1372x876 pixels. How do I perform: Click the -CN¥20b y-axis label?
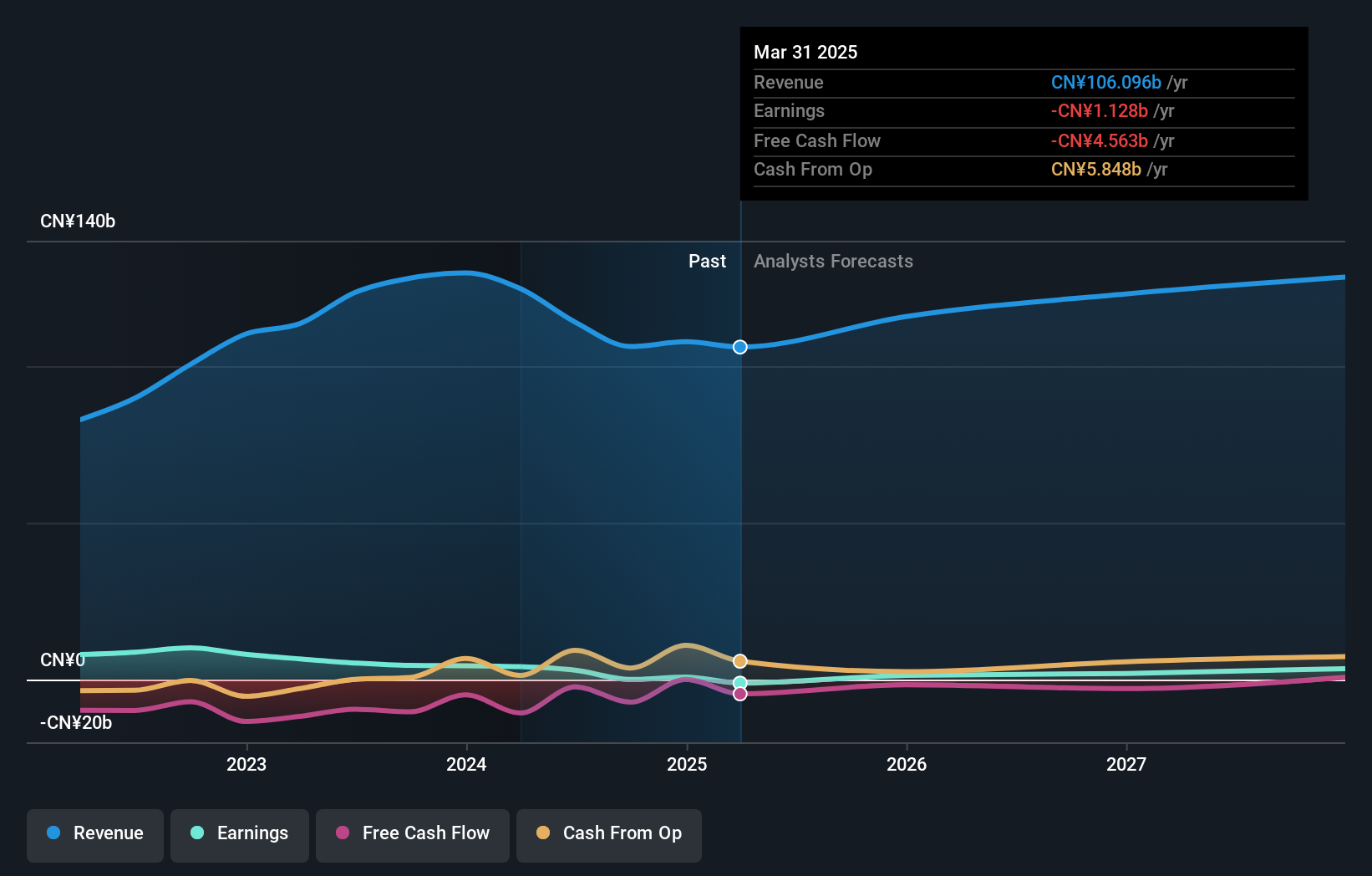pos(76,723)
